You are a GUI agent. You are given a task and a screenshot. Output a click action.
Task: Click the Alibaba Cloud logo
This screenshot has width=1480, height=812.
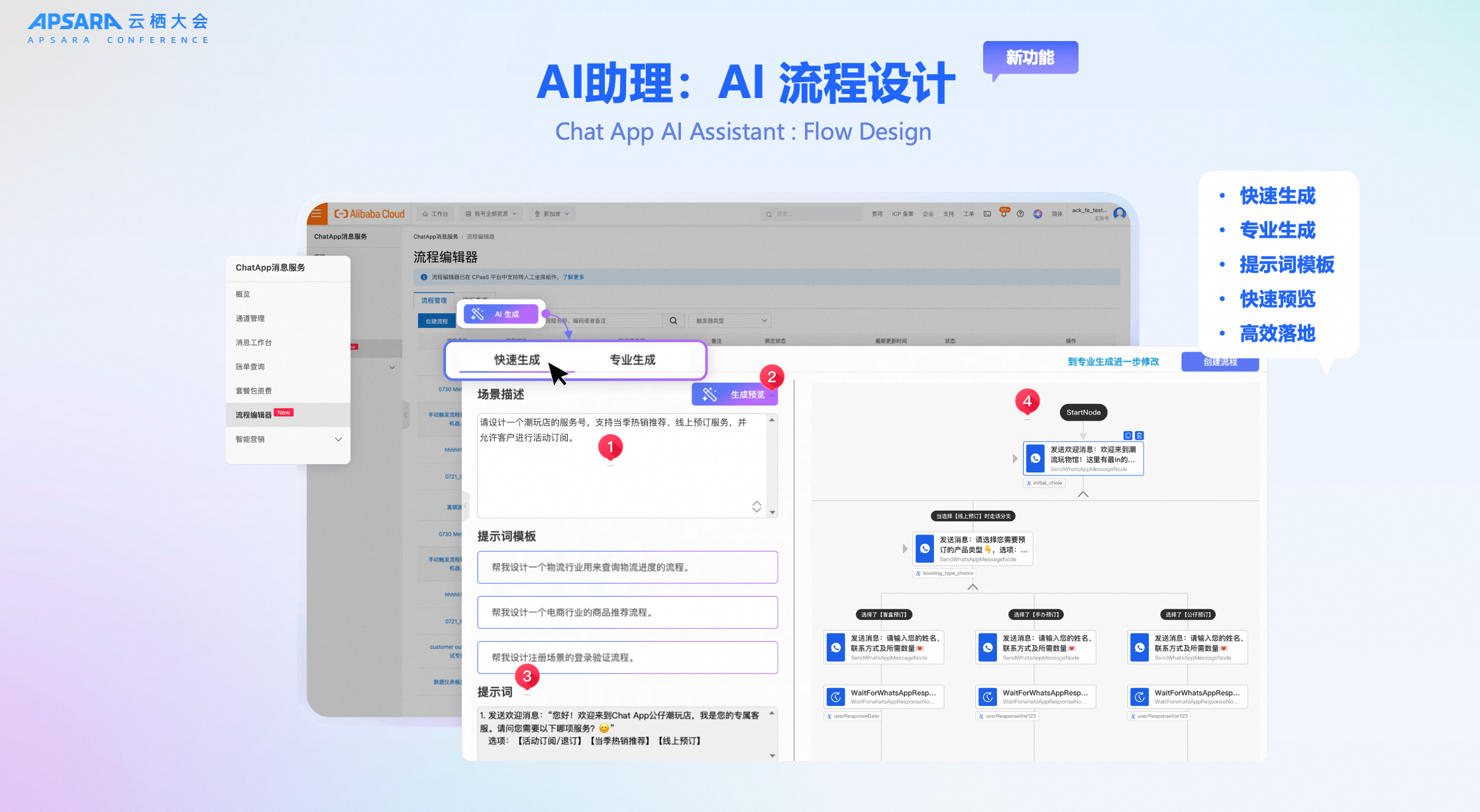[x=370, y=214]
